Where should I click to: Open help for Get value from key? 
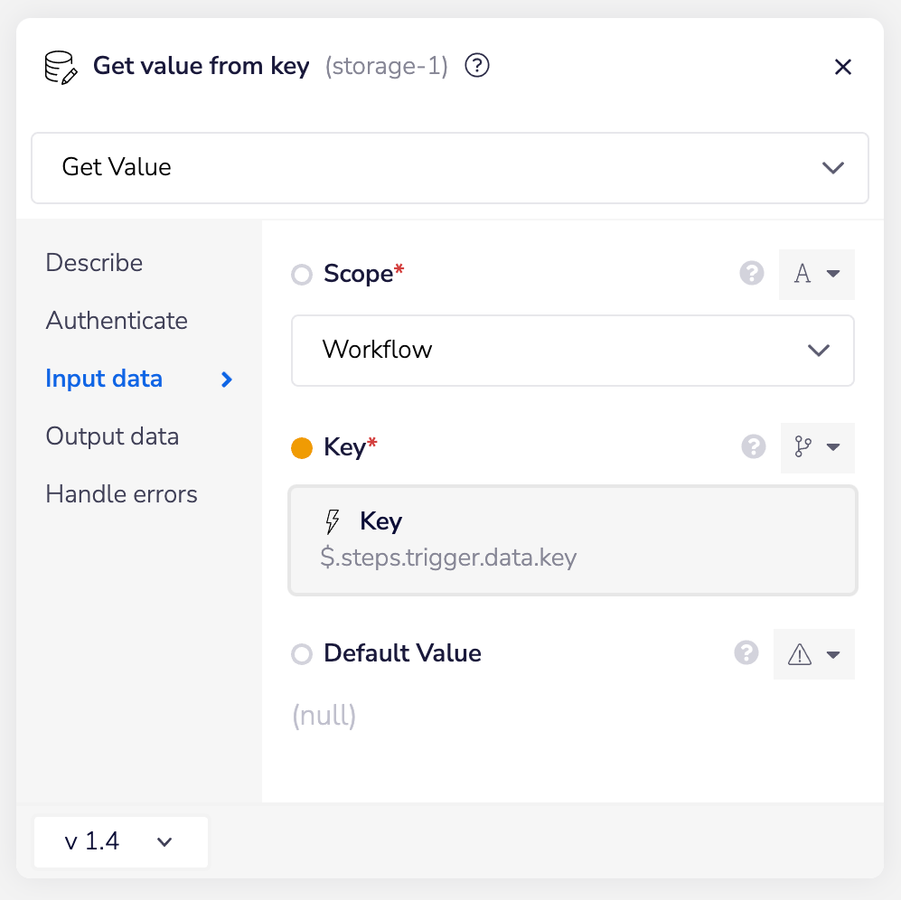point(478,67)
